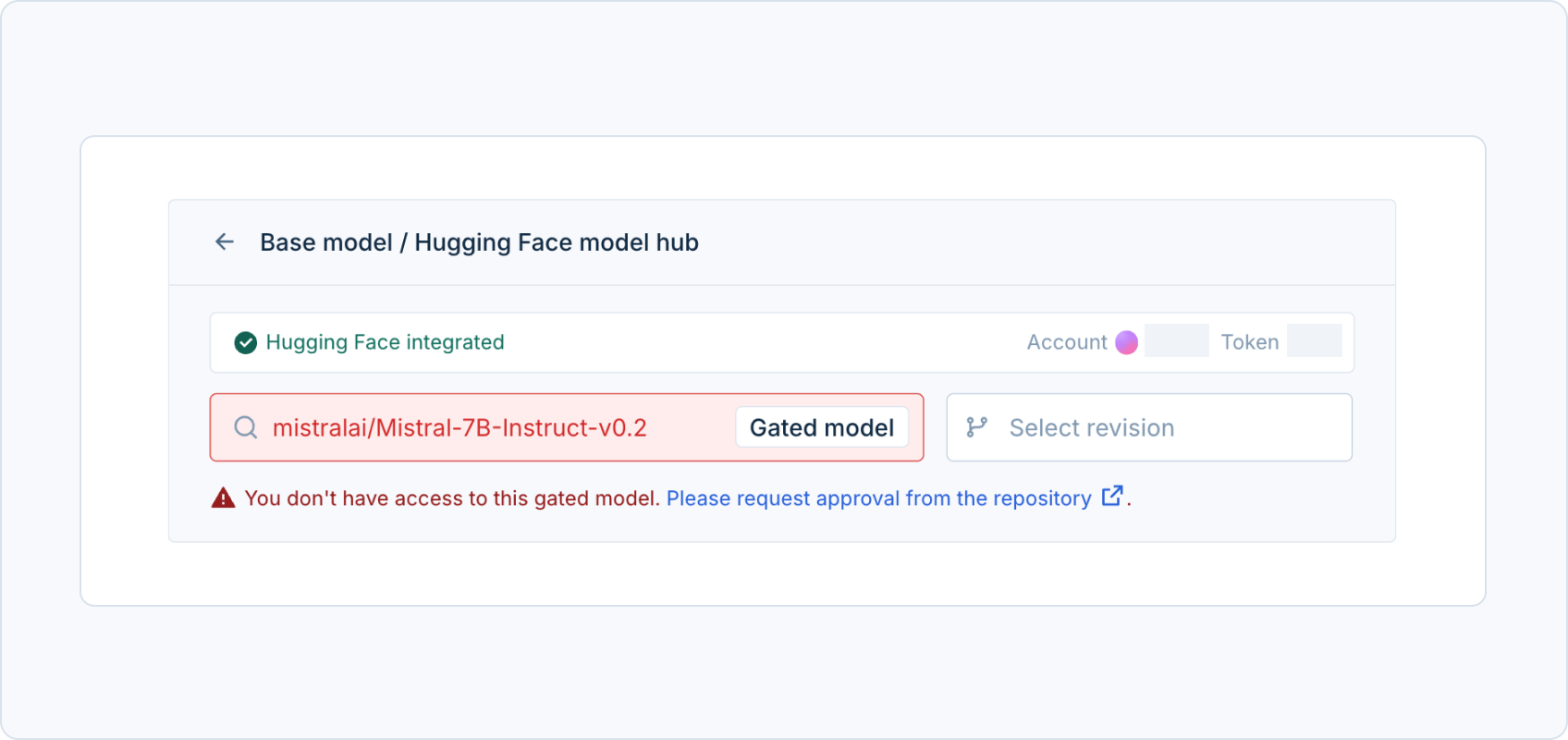The width and height of the screenshot is (1568, 740).
Task: Click the Select revision placeholder text
Action: (1092, 427)
